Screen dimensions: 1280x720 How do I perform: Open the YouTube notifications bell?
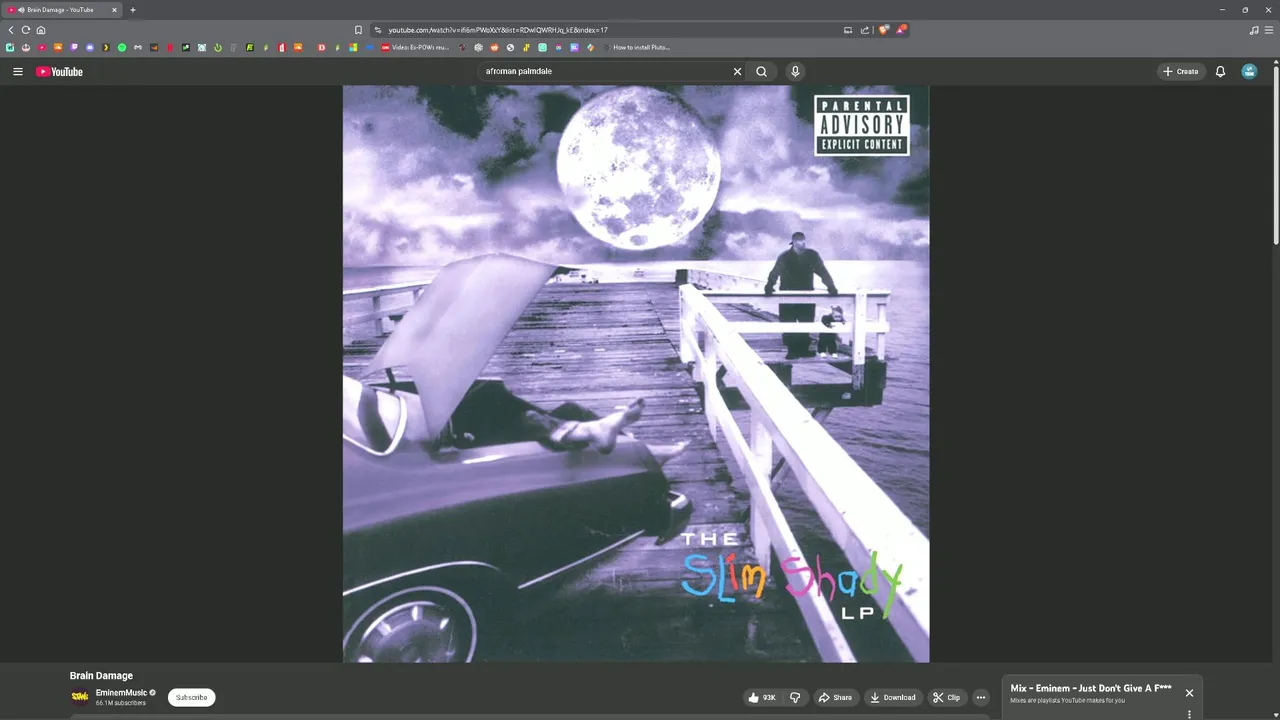[1220, 71]
